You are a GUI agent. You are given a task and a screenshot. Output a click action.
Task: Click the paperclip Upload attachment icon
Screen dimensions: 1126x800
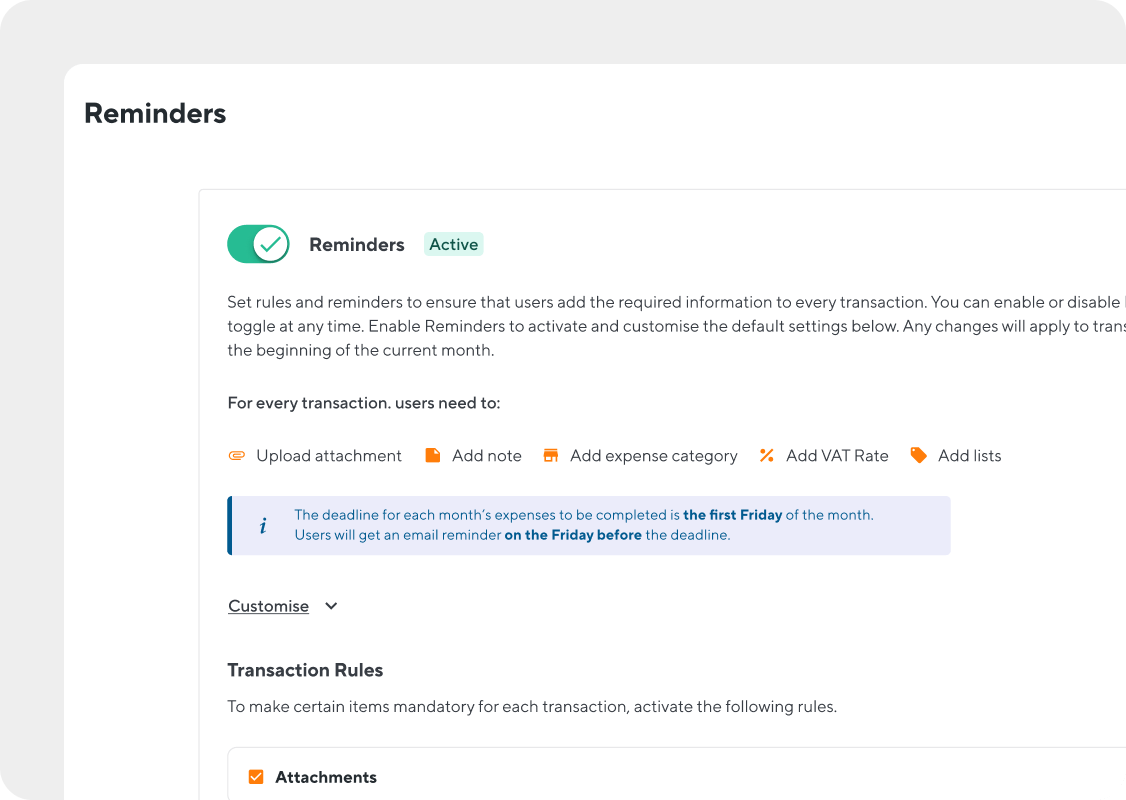click(x=236, y=456)
